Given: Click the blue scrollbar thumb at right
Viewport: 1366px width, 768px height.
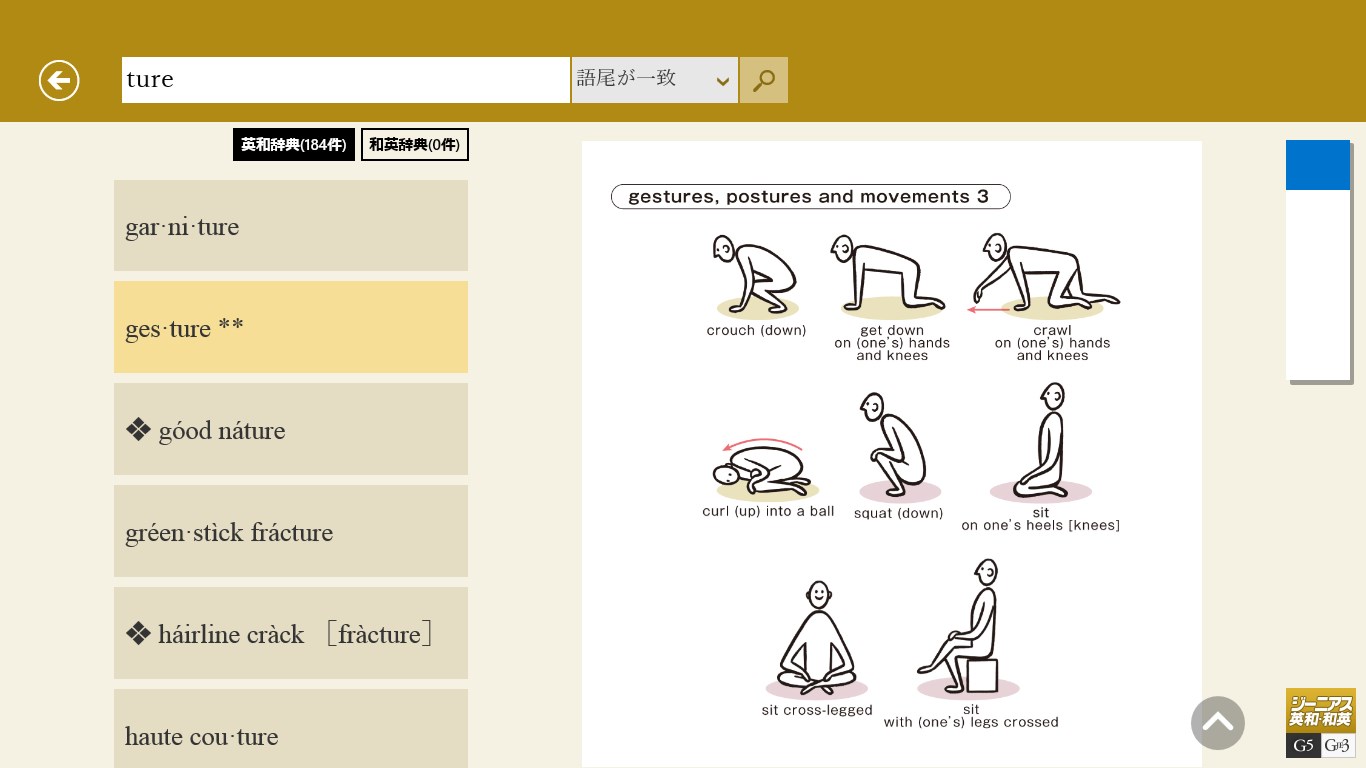Looking at the screenshot, I should click(x=1318, y=165).
